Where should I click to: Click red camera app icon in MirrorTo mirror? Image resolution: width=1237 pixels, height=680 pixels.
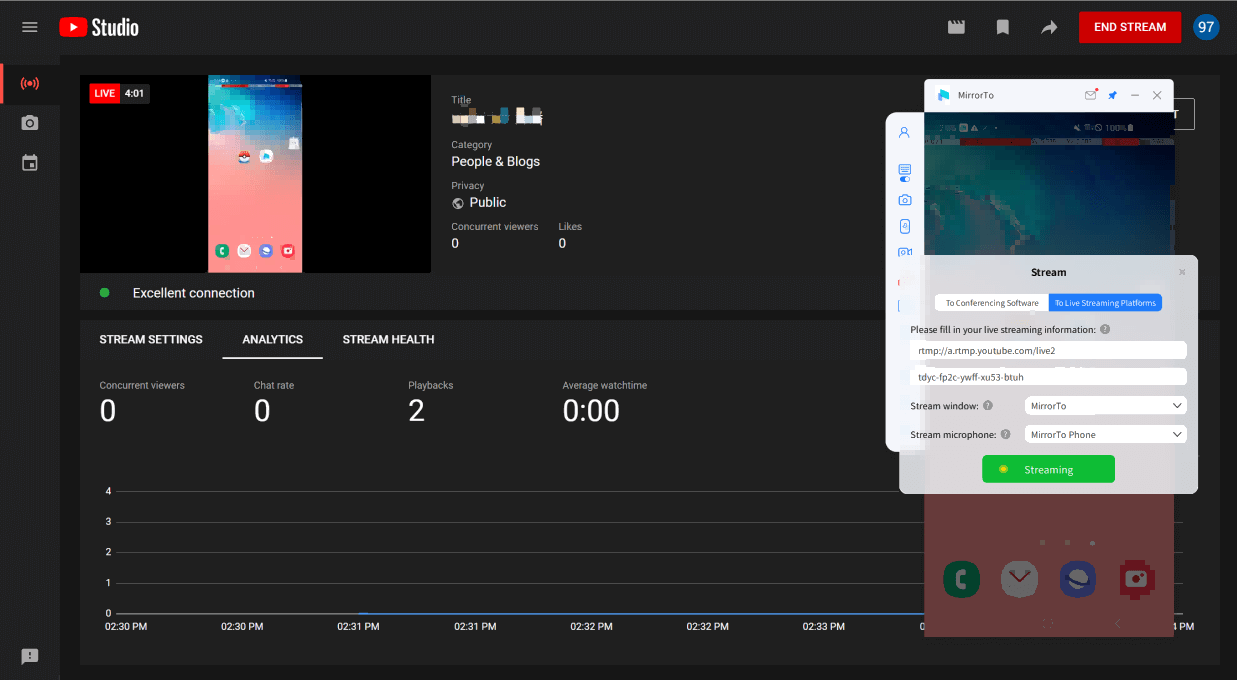point(1137,579)
